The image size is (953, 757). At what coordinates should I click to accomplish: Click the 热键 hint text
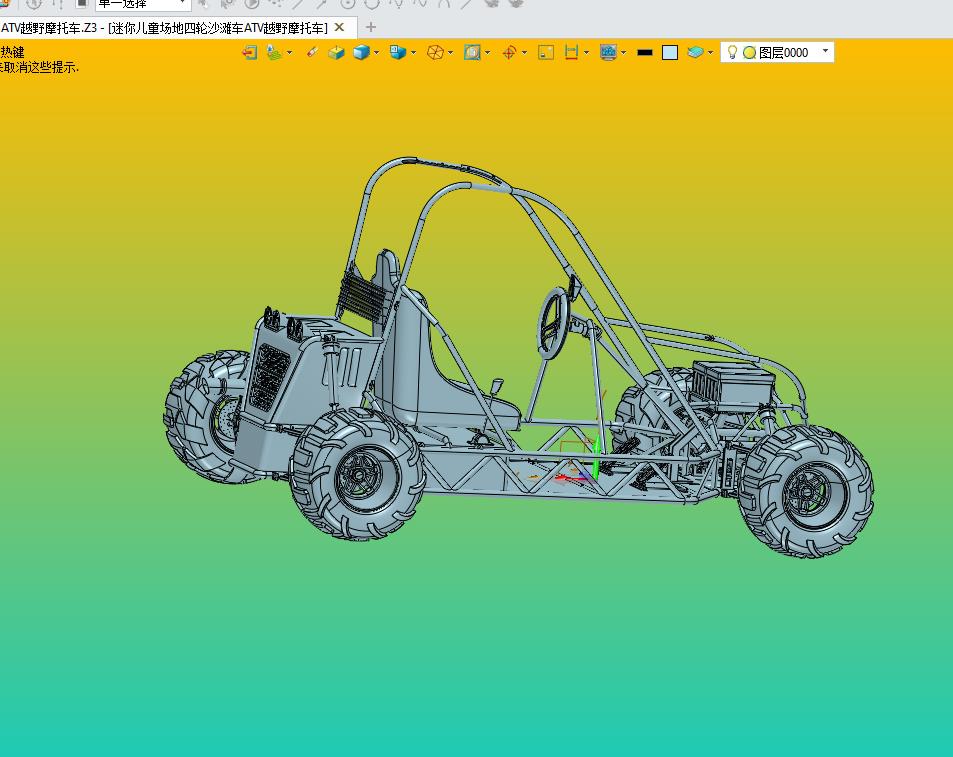pyautogui.click(x=12, y=52)
